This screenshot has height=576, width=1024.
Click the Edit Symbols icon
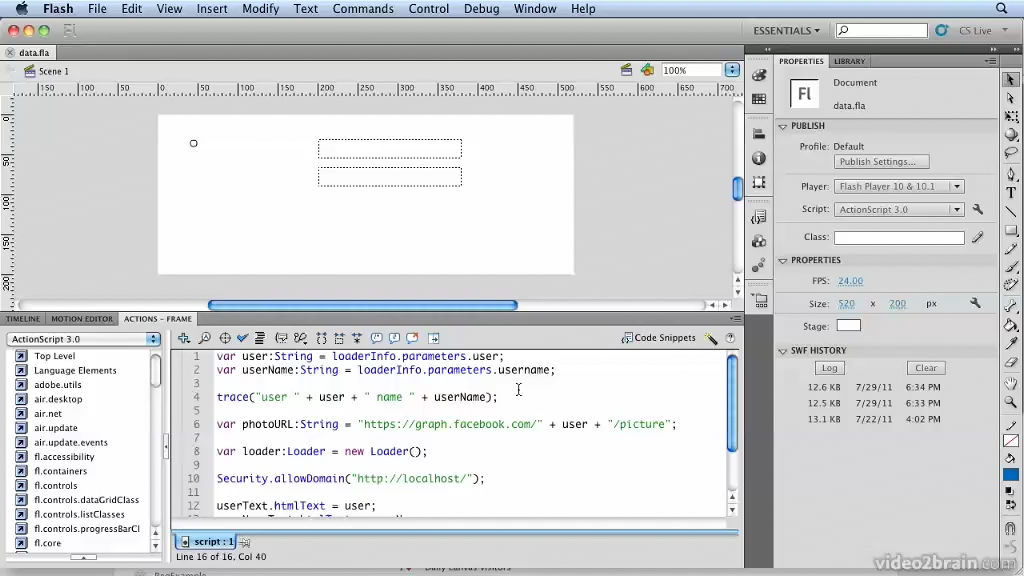(648, 70)
